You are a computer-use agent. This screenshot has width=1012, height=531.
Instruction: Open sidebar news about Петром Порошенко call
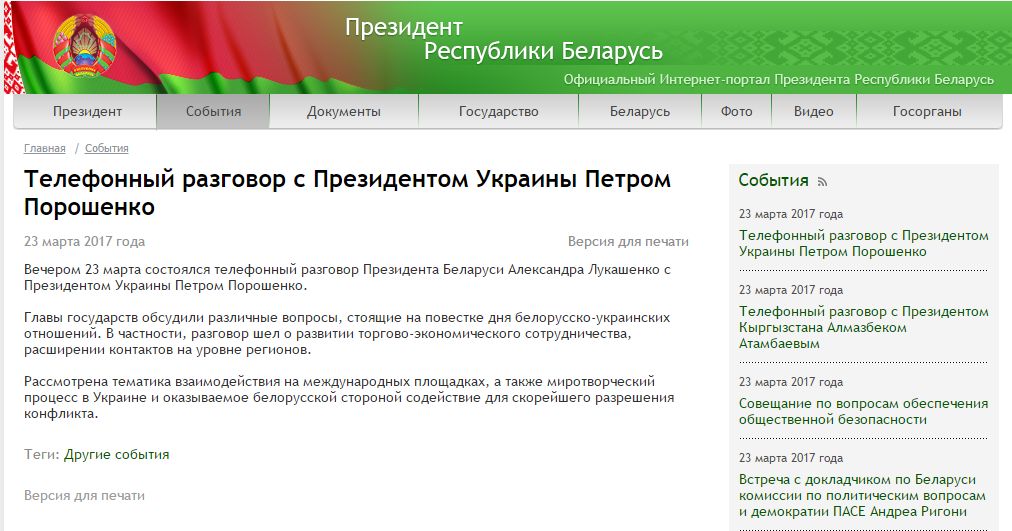pyautogui.click(x=862, y=244)
